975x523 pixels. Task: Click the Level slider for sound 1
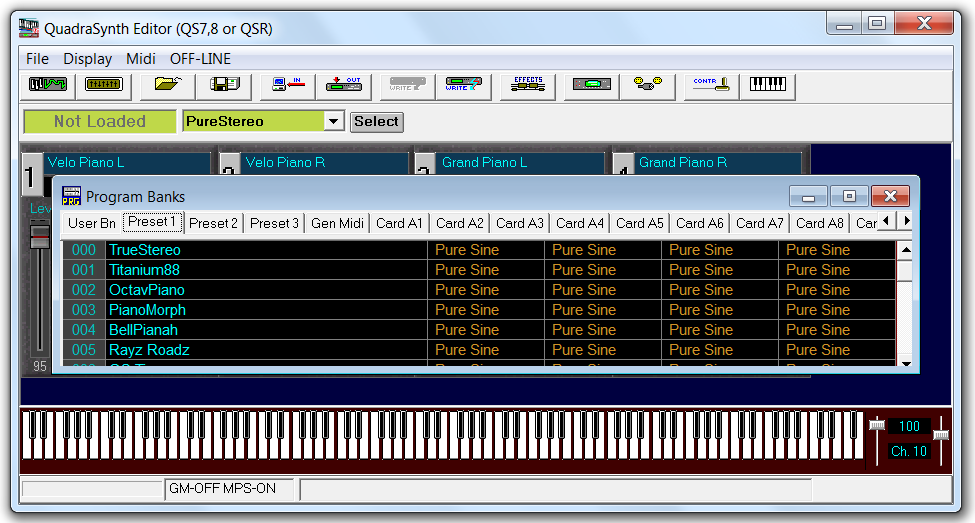pos(40,237)
